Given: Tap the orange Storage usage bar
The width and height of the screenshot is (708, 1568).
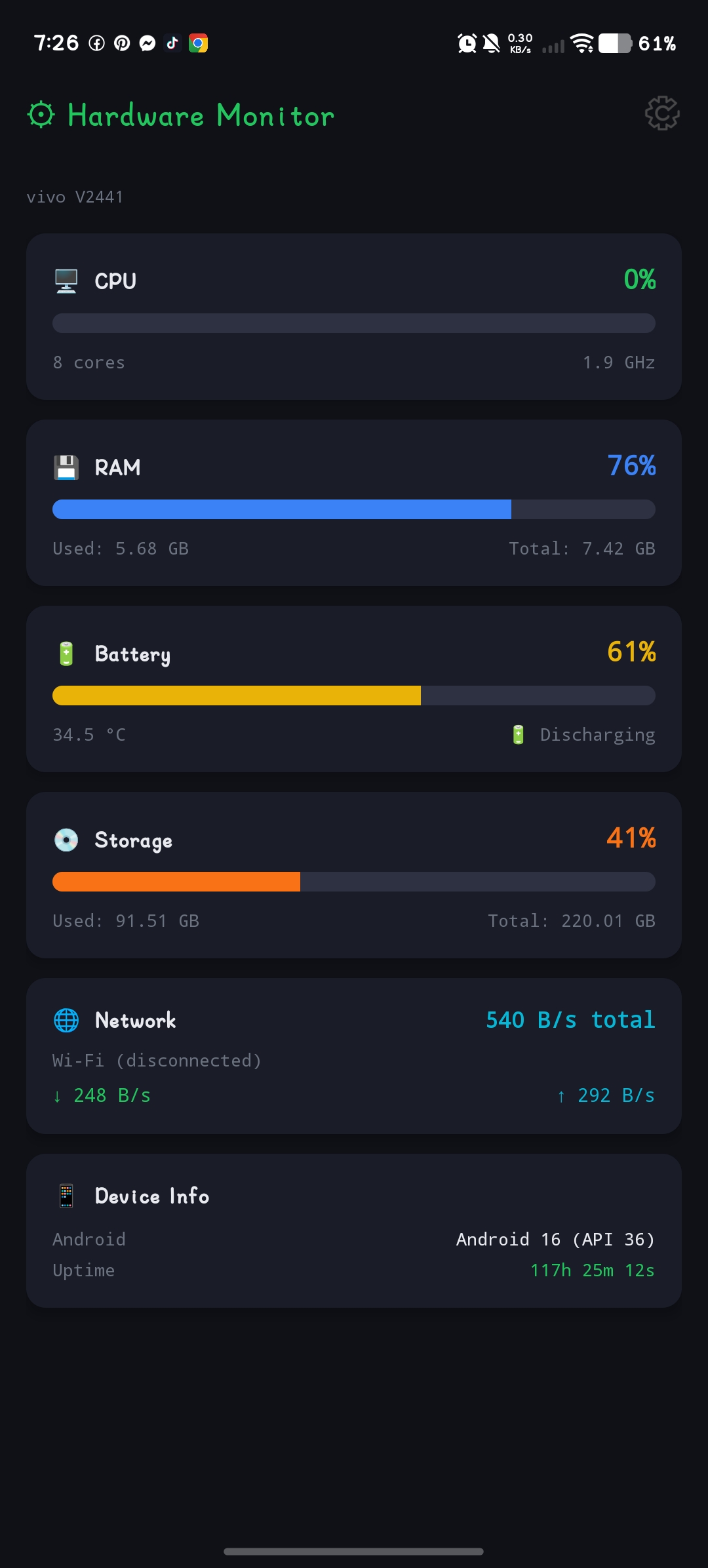Looking at the screenshot, I should [x=176, y=882].
